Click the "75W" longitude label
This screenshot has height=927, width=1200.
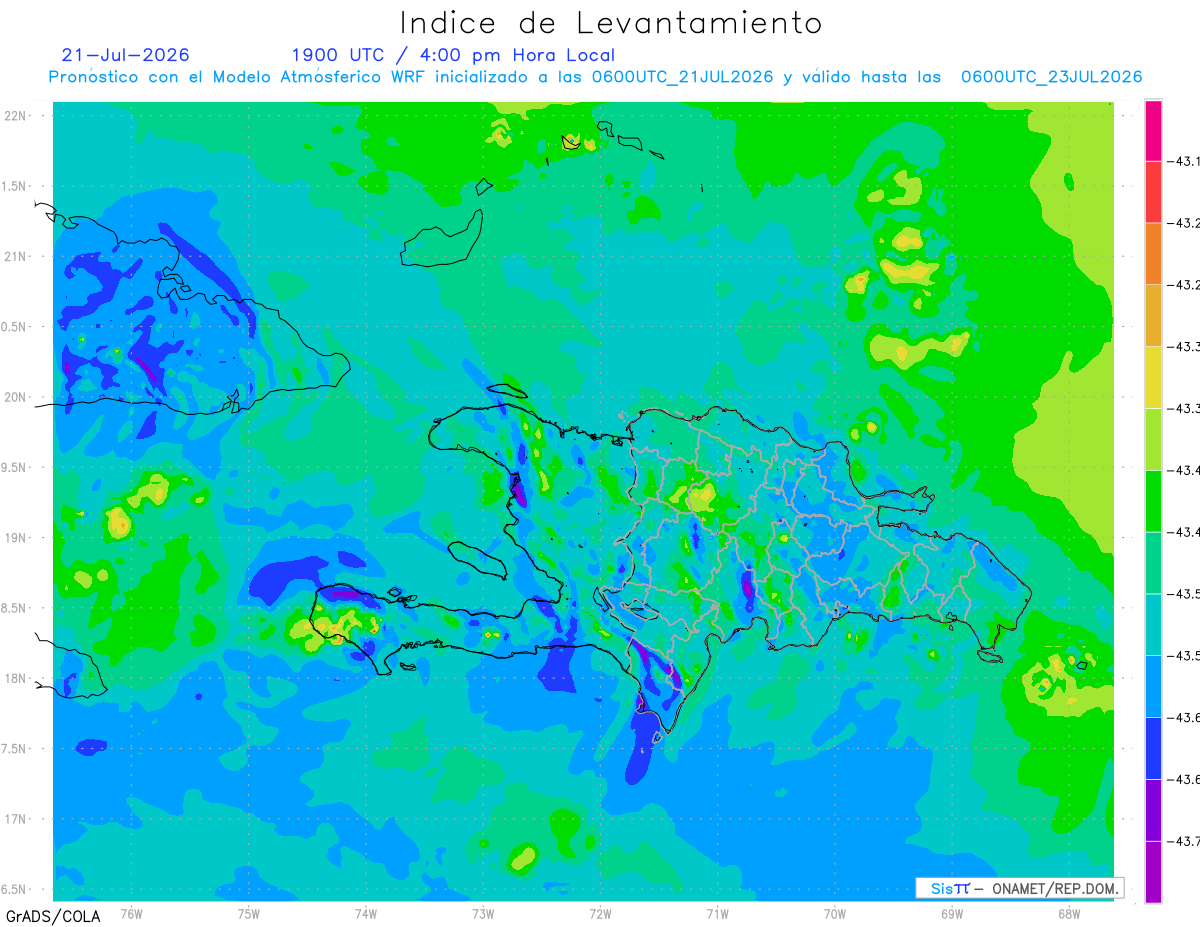tap(249, 914)
